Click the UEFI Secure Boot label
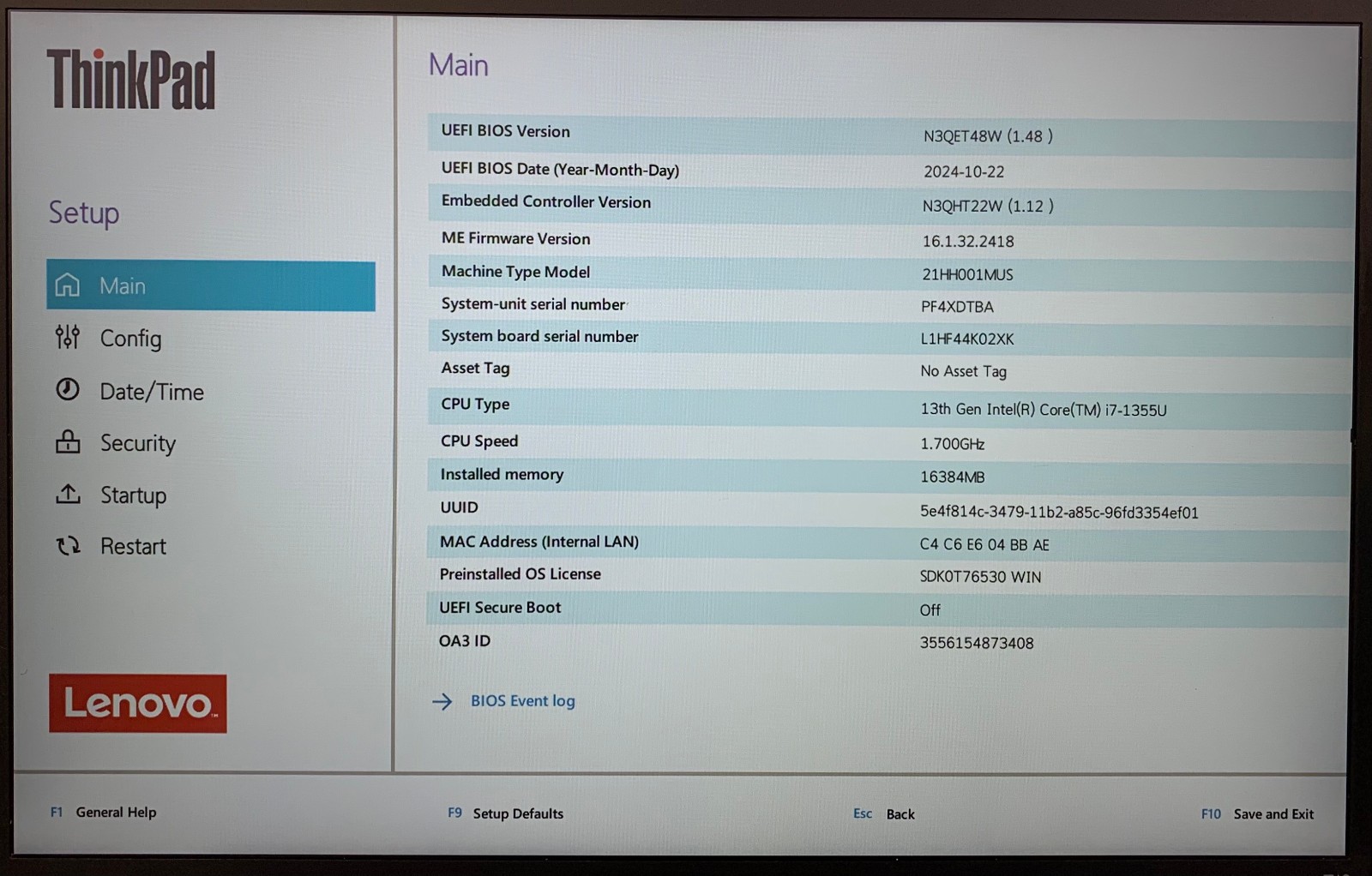The image size is (1372, 876). [x=500, y=608]
